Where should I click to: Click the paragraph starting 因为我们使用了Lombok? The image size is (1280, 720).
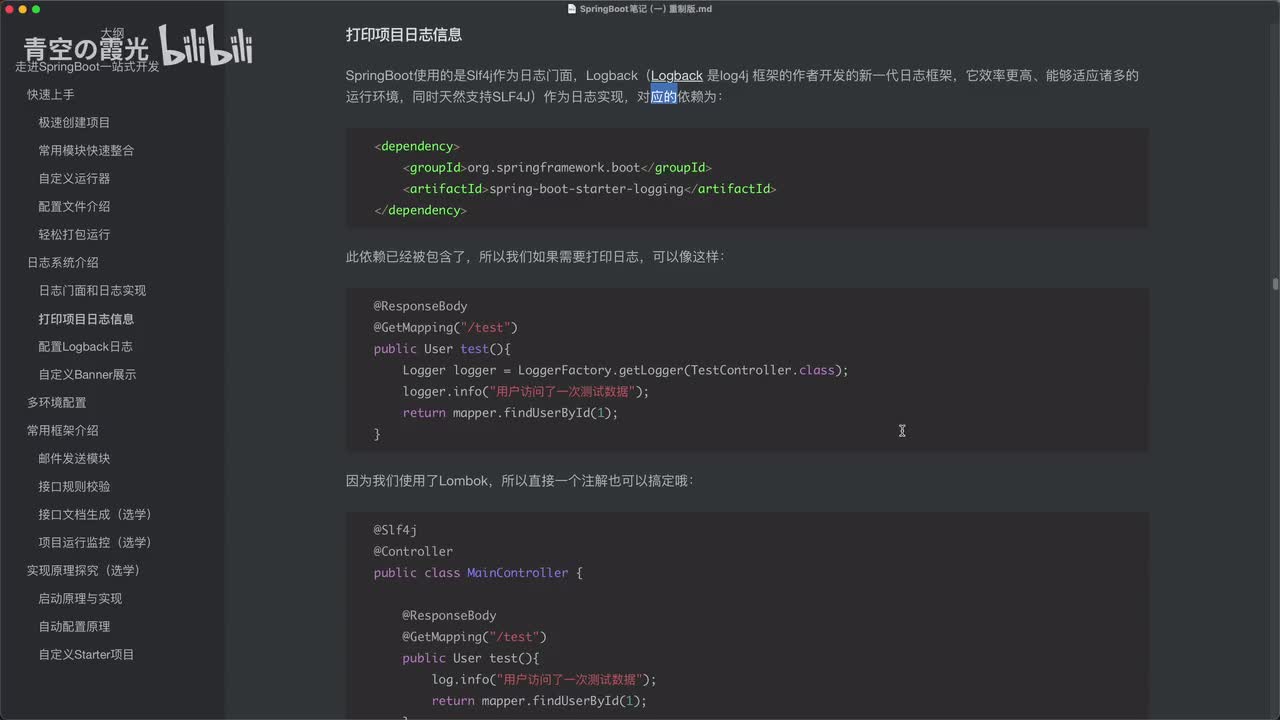click(520, 481)
